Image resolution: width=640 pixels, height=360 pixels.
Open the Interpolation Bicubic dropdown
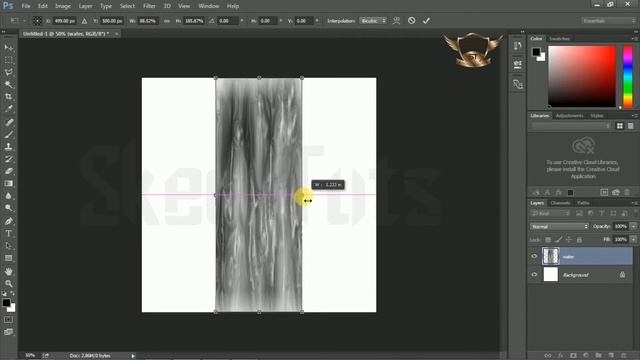click(x=373, y=21)
